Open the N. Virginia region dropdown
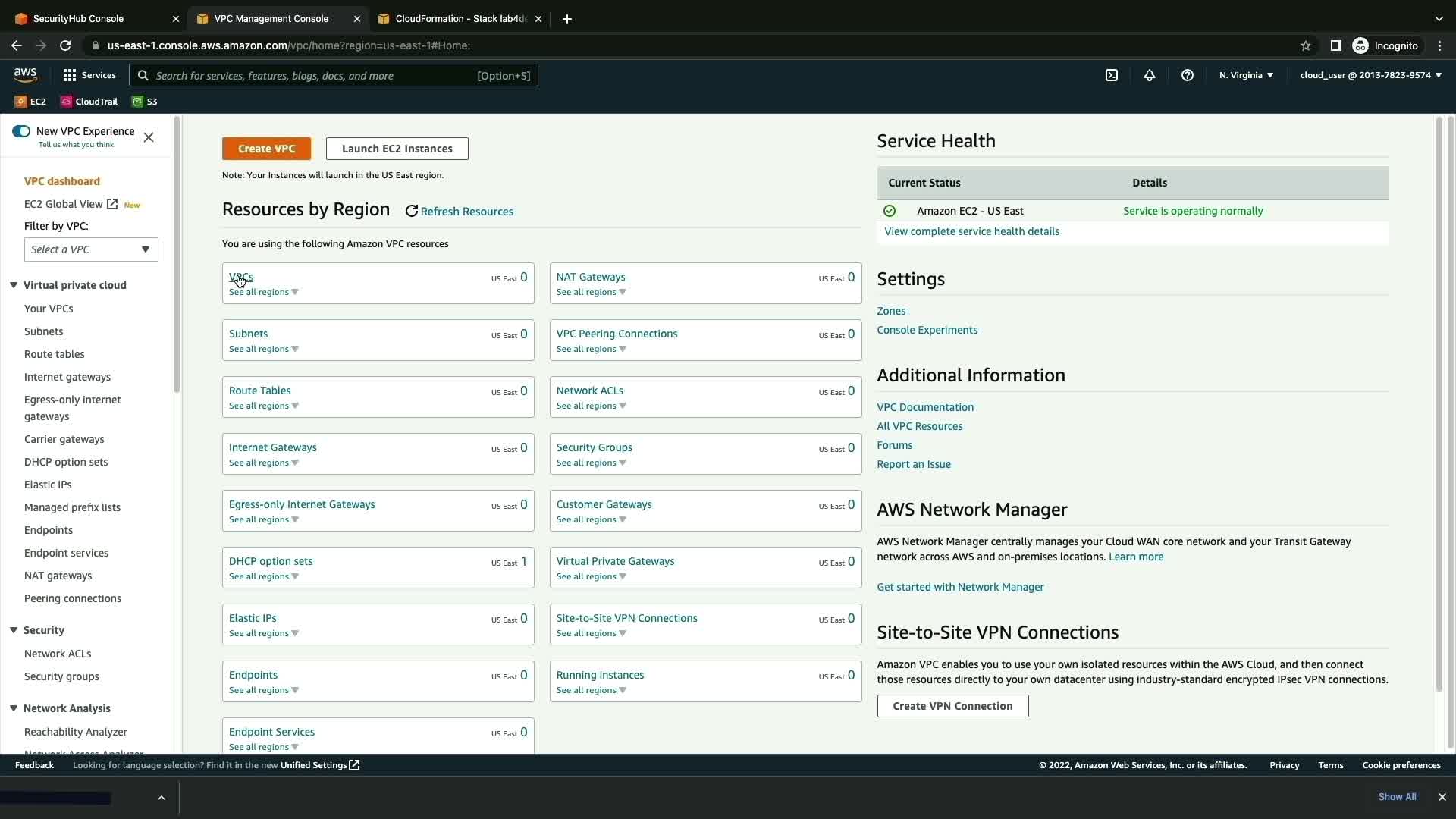Viewport: 1456px width, 819px height. point(1246,75)
